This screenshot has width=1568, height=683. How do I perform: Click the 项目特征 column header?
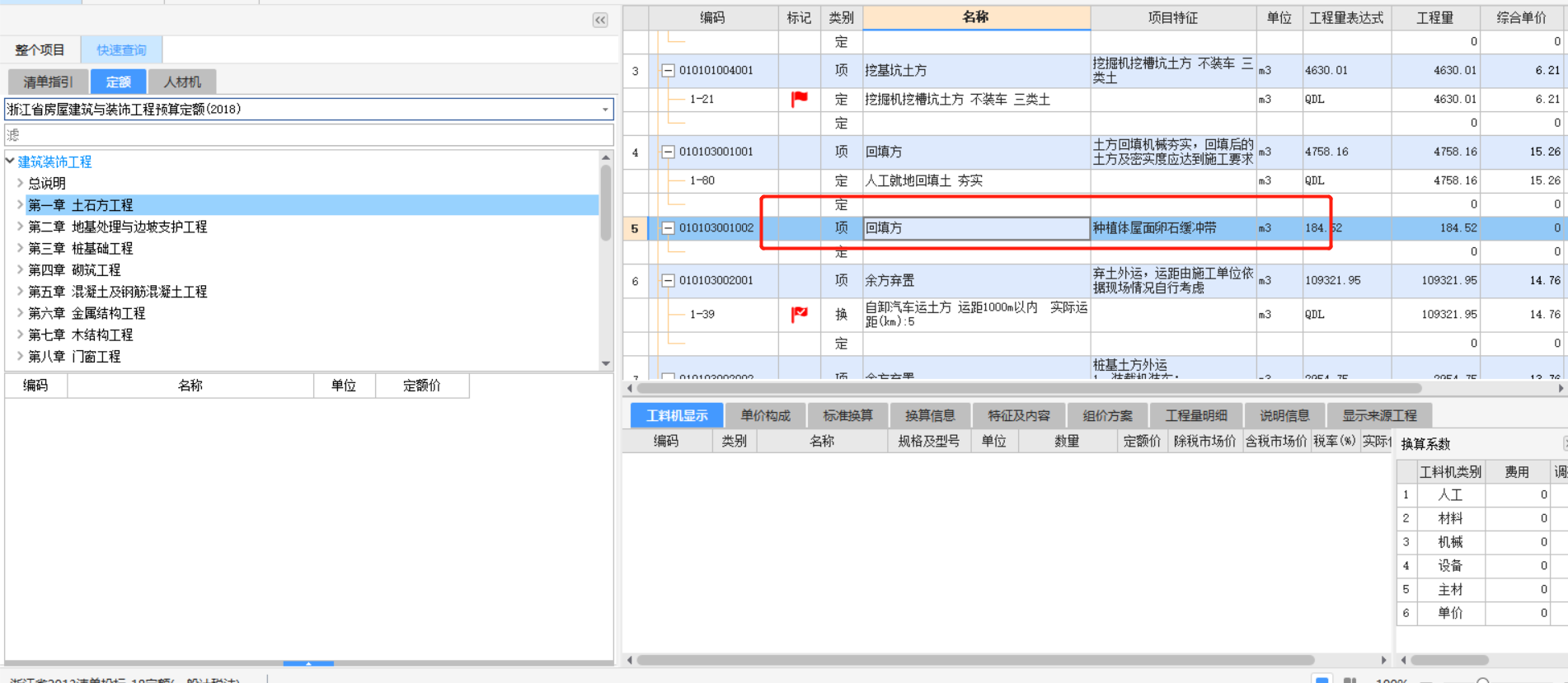pyautogui.click(x=1173, y=17)
